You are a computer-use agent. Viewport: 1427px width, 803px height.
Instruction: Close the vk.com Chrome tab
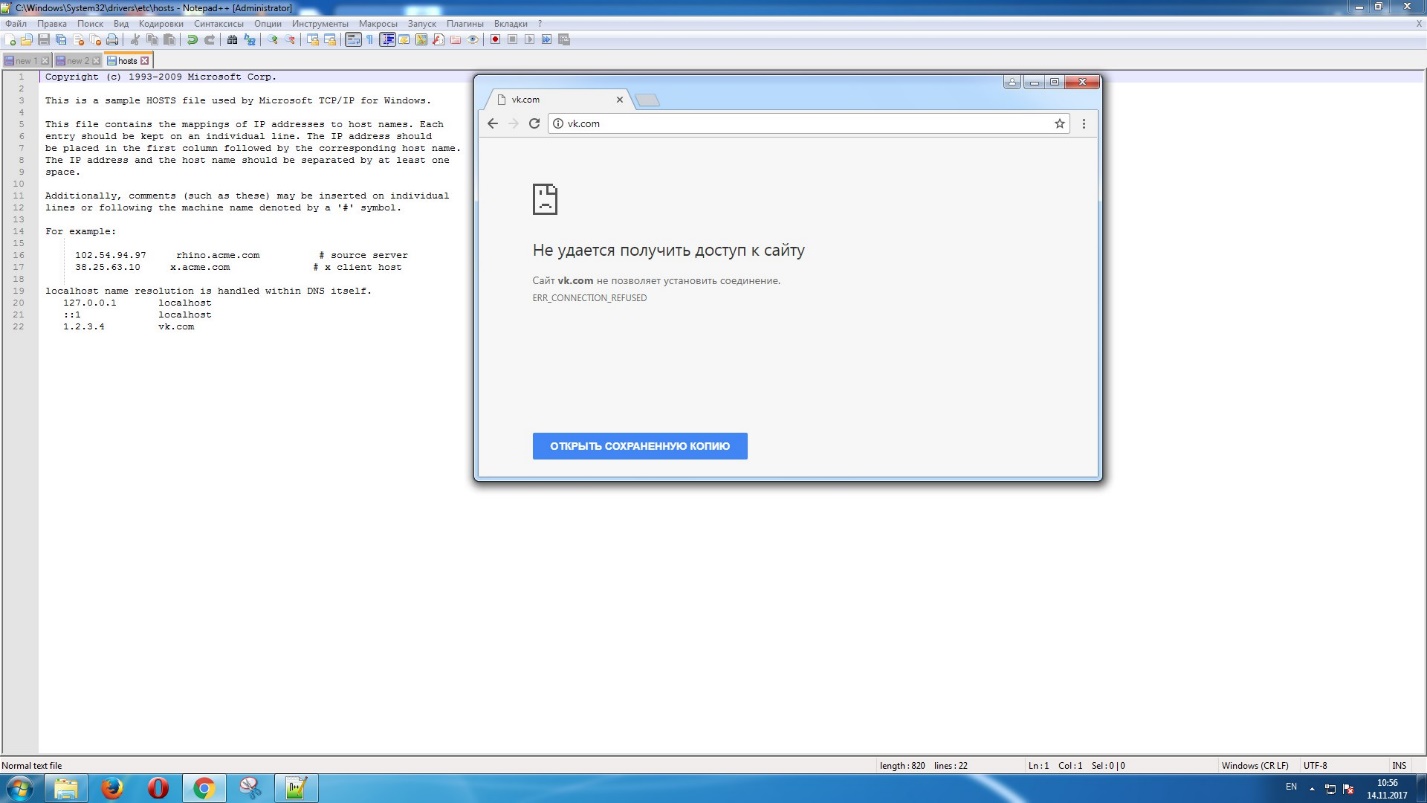[620, 100]
